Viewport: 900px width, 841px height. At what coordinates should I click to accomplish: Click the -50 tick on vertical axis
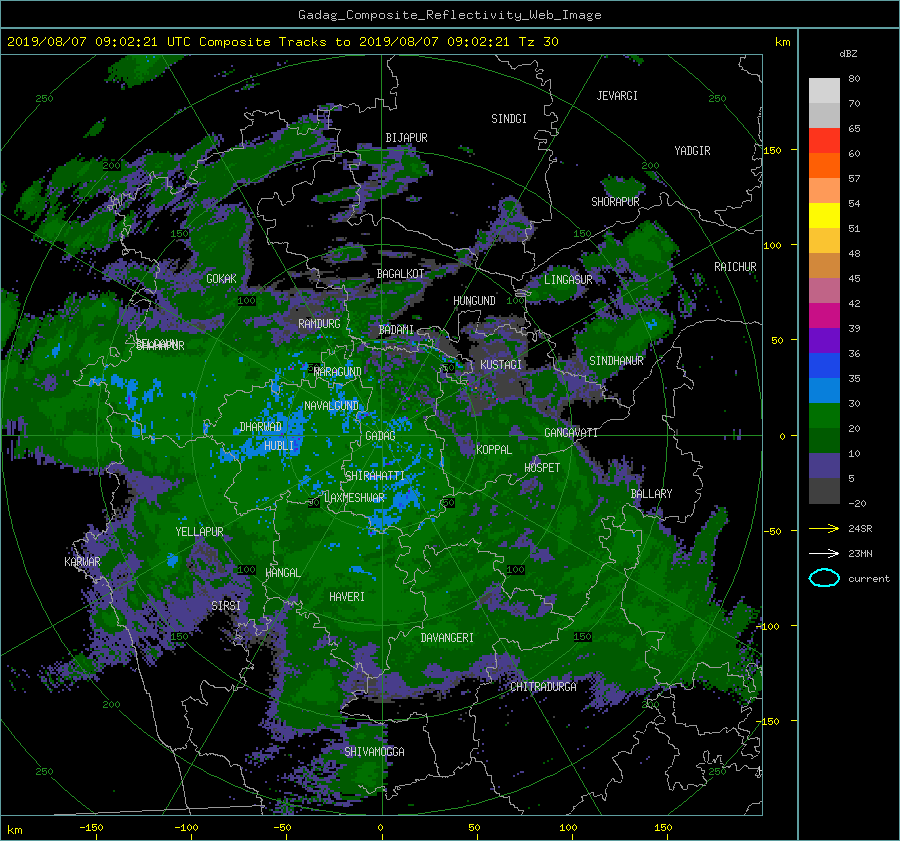pos(775,531)
